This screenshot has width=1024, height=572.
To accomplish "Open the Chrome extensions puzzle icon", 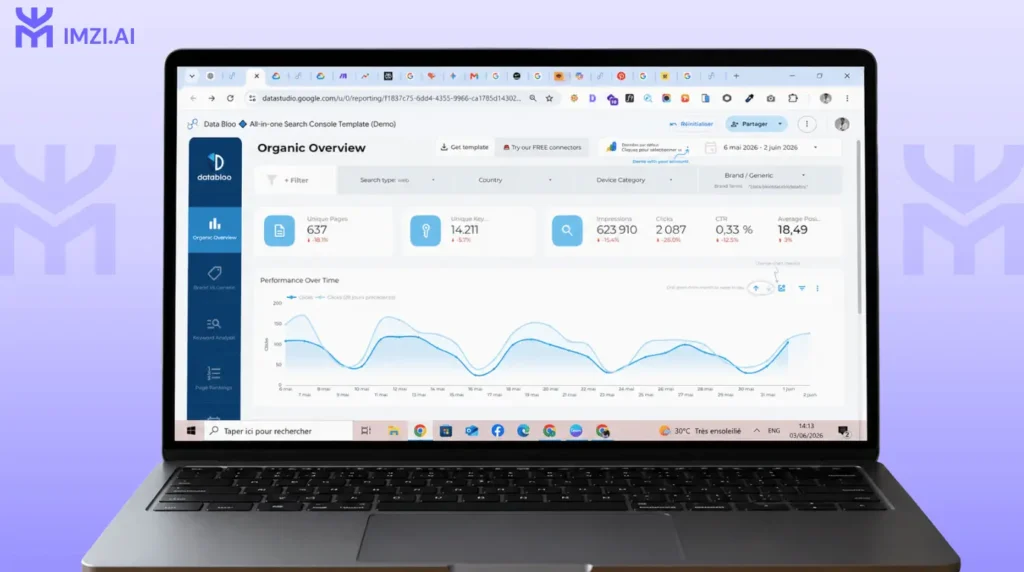I will (x=793, y=99).
